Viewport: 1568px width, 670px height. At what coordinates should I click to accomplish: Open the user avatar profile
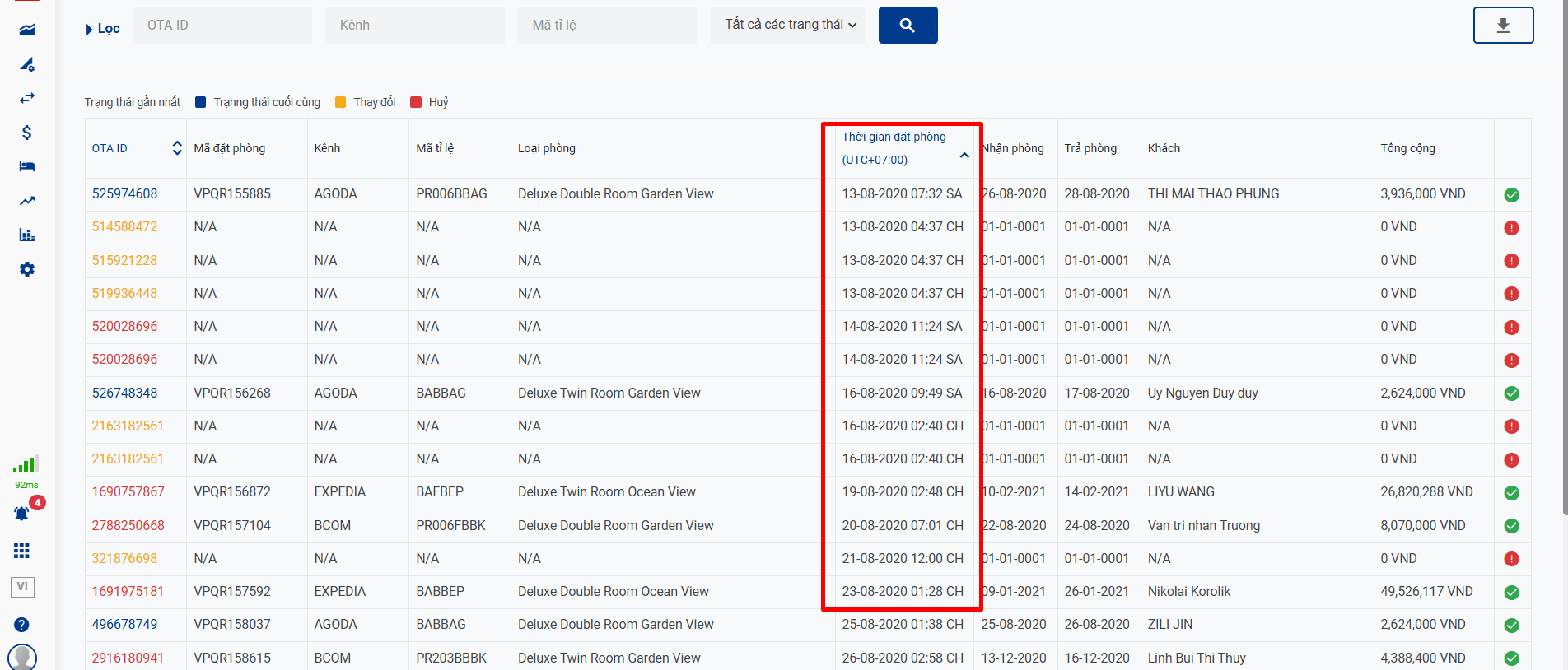pos(22,657)
